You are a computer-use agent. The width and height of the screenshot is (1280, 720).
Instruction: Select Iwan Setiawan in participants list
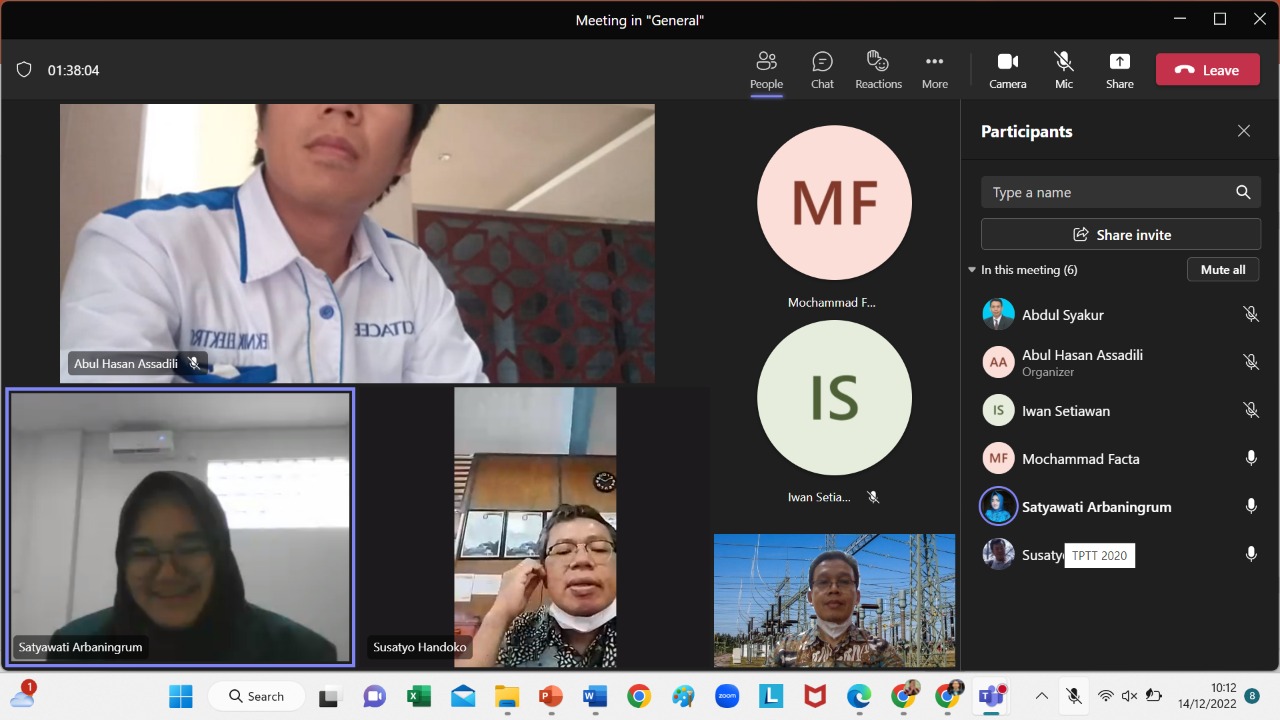tap(1065, 411)
